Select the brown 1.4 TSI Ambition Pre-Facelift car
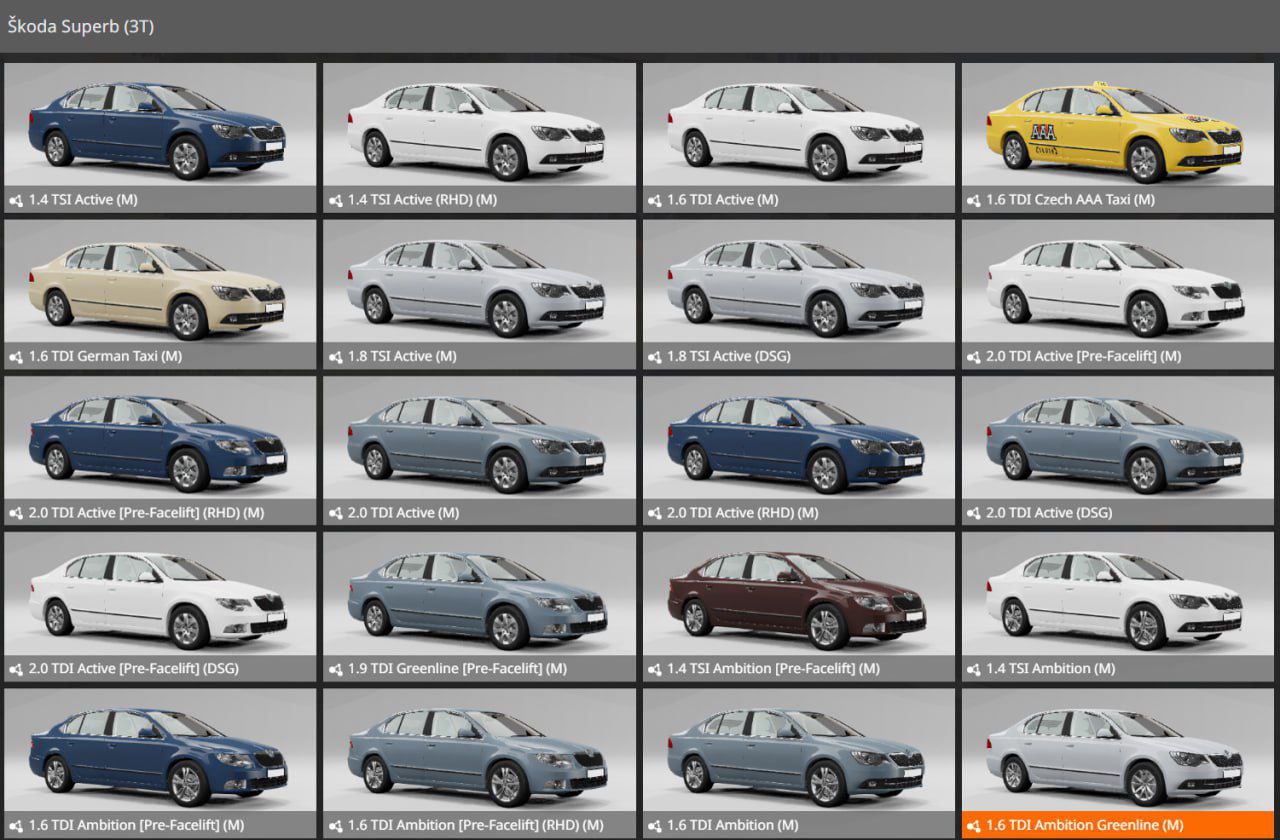Image resolution: width=1280 pixels, height=840 pixels. [x=798, y=596]
